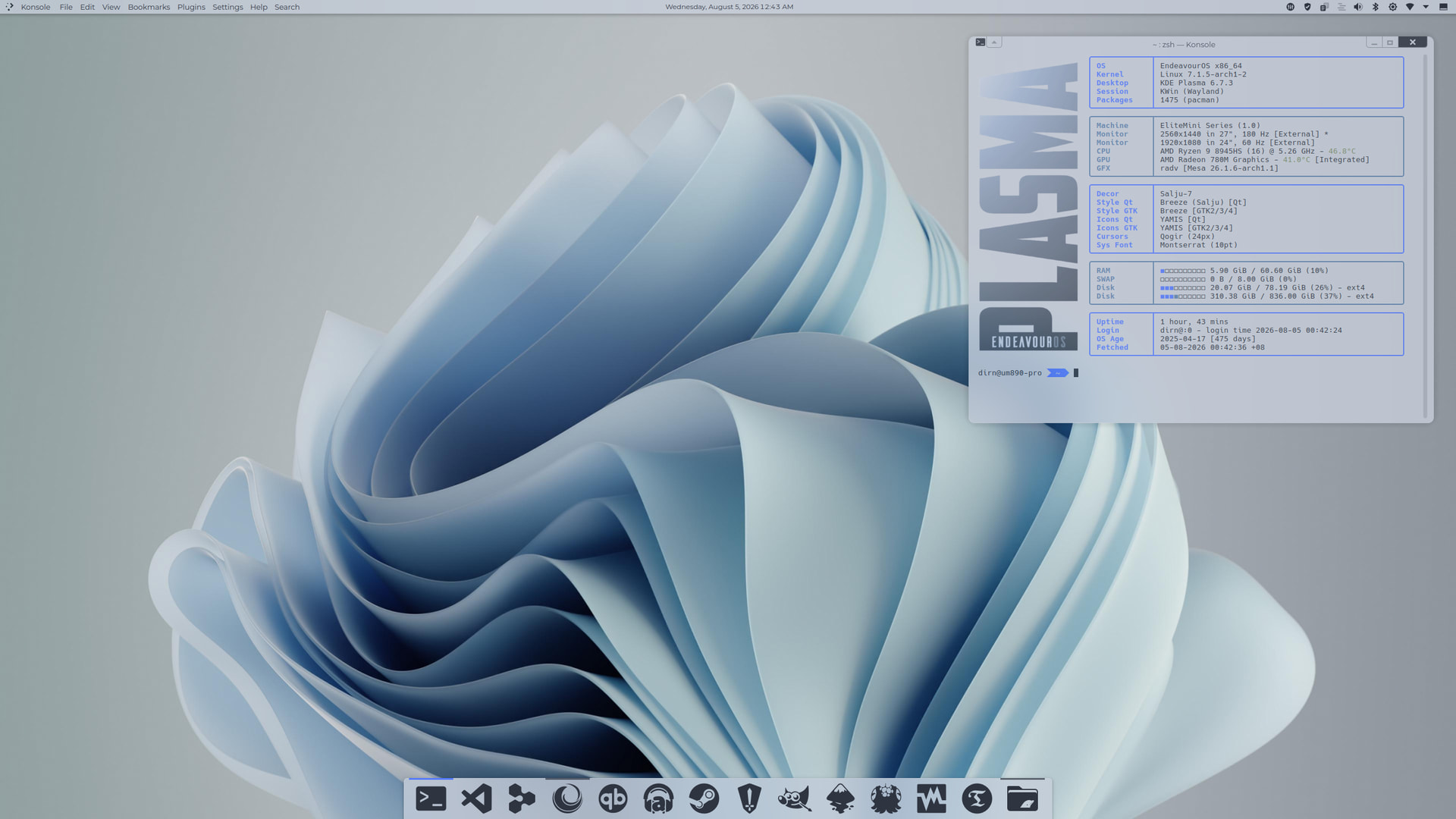Image resolution: width=1456 pixels, height=819 pixels.
Task: Click the "~ : zsh — Konsole" window title
Action: [1184, 45]
